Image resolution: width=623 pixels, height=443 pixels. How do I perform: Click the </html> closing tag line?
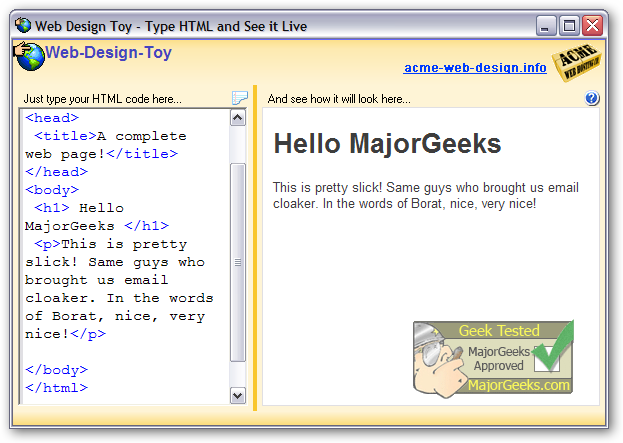pyautogui.click(x=56, y=387)
